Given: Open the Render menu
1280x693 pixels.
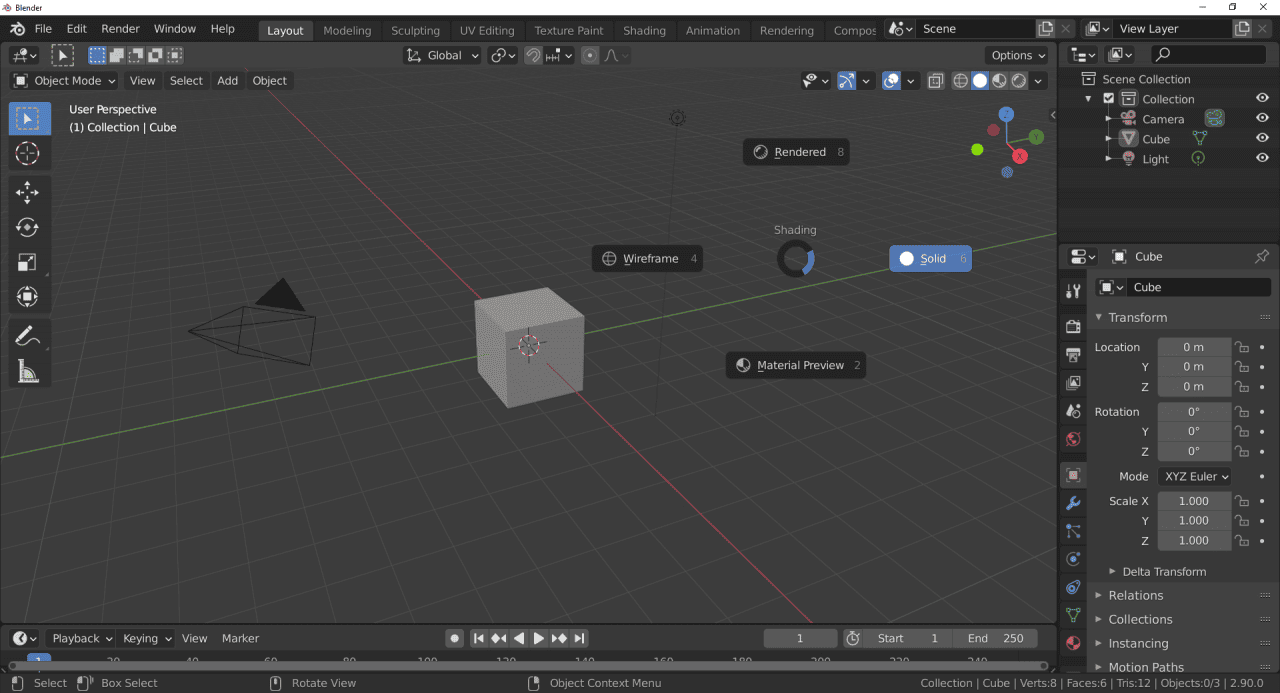Looking at the screenshot, I should point(120,28).
